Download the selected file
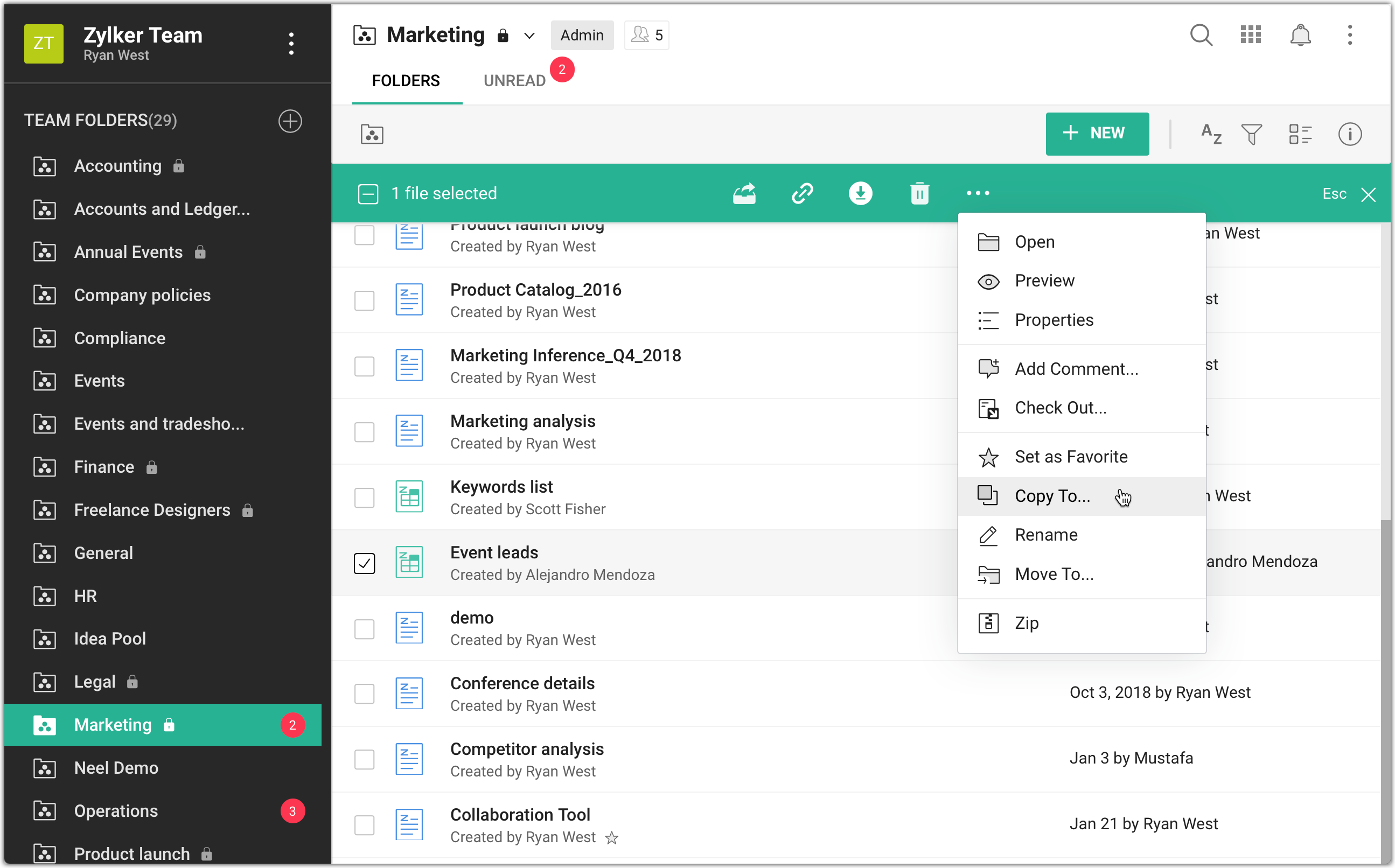1395x868 pixels. [860, 193]
